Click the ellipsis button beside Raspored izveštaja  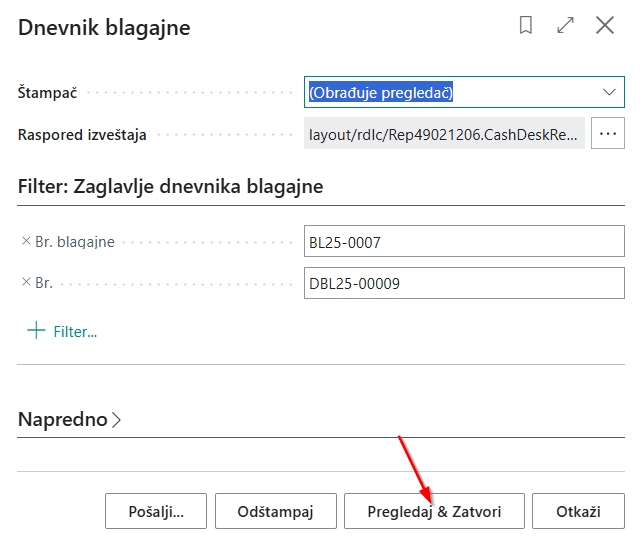coord(608,133)
